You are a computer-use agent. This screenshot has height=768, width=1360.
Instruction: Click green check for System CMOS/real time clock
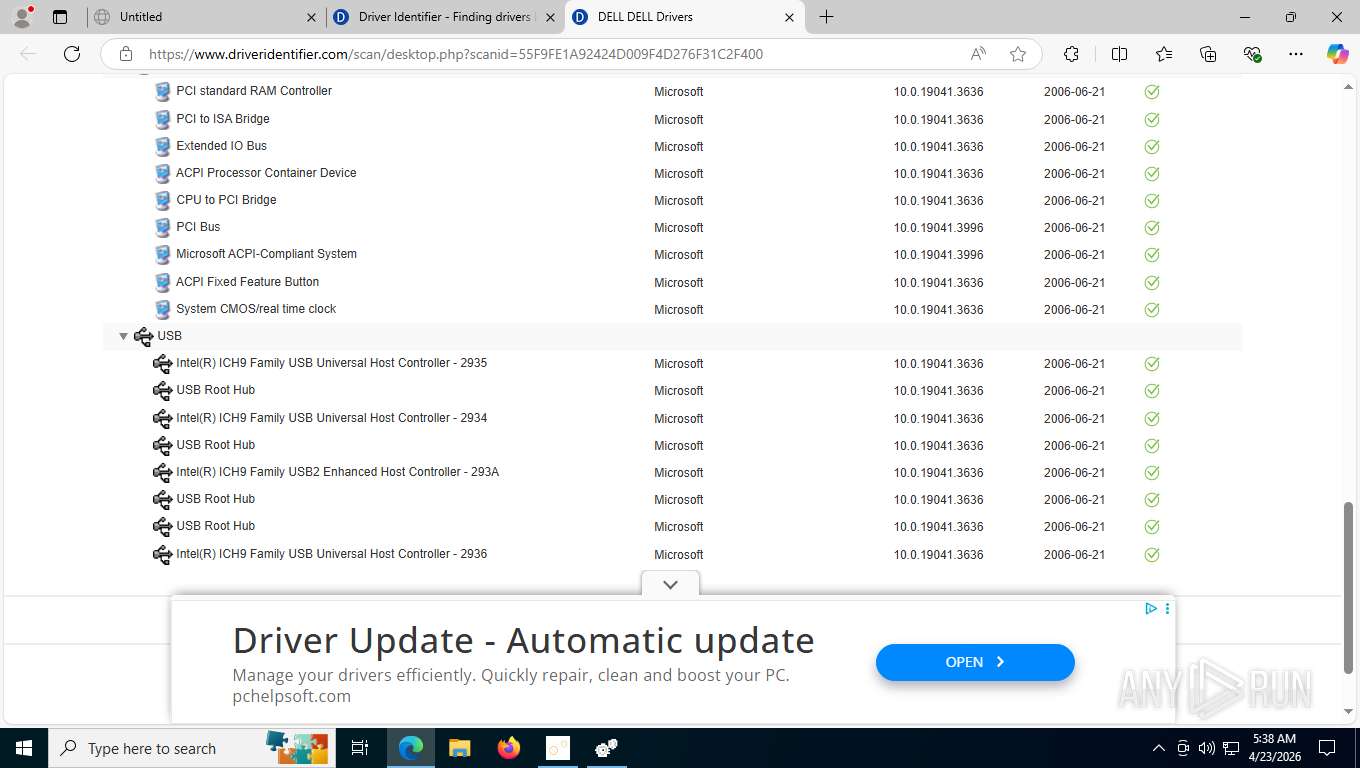click(1152, 309)
